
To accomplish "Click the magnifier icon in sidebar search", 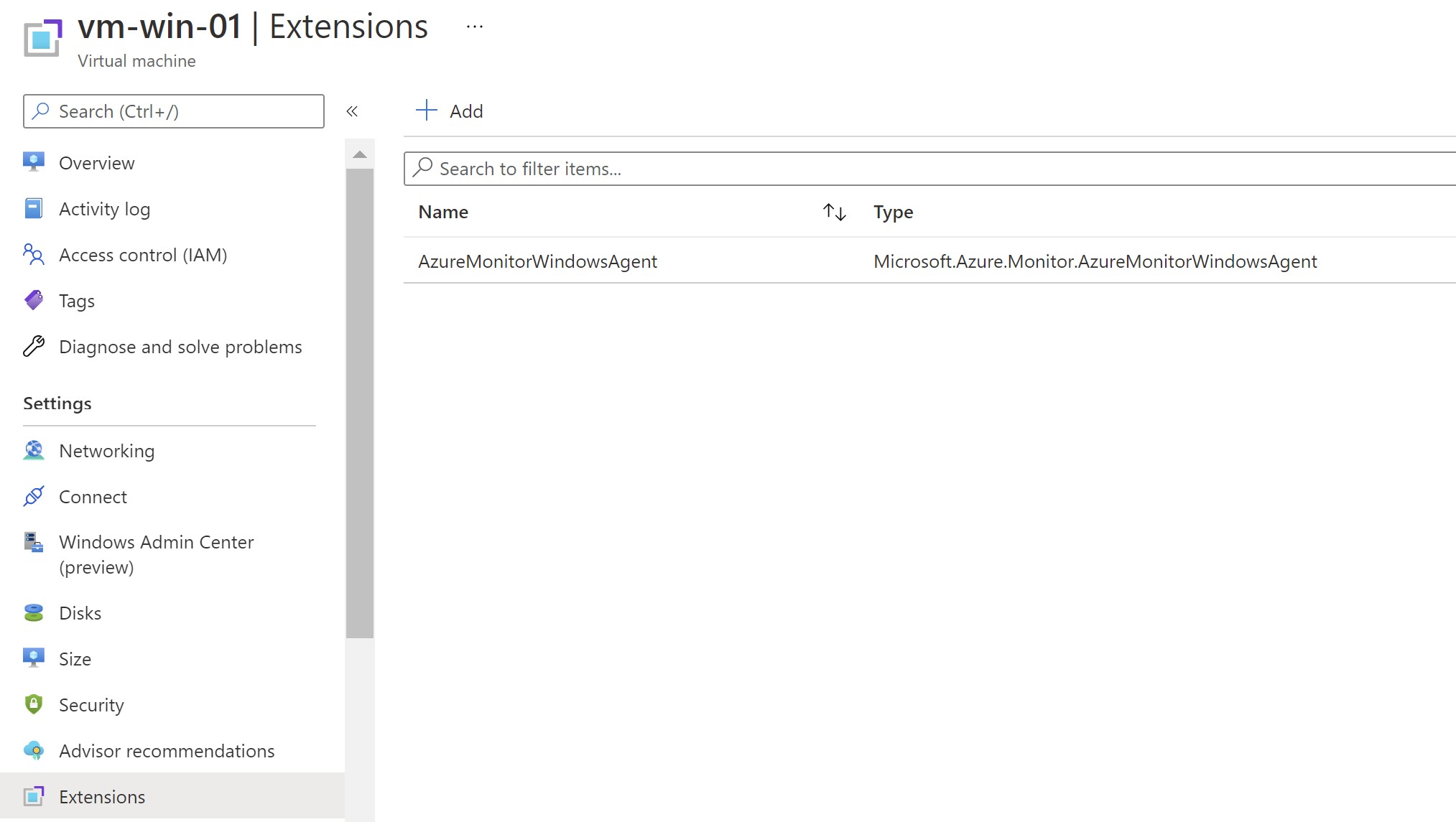I will 42,111.
